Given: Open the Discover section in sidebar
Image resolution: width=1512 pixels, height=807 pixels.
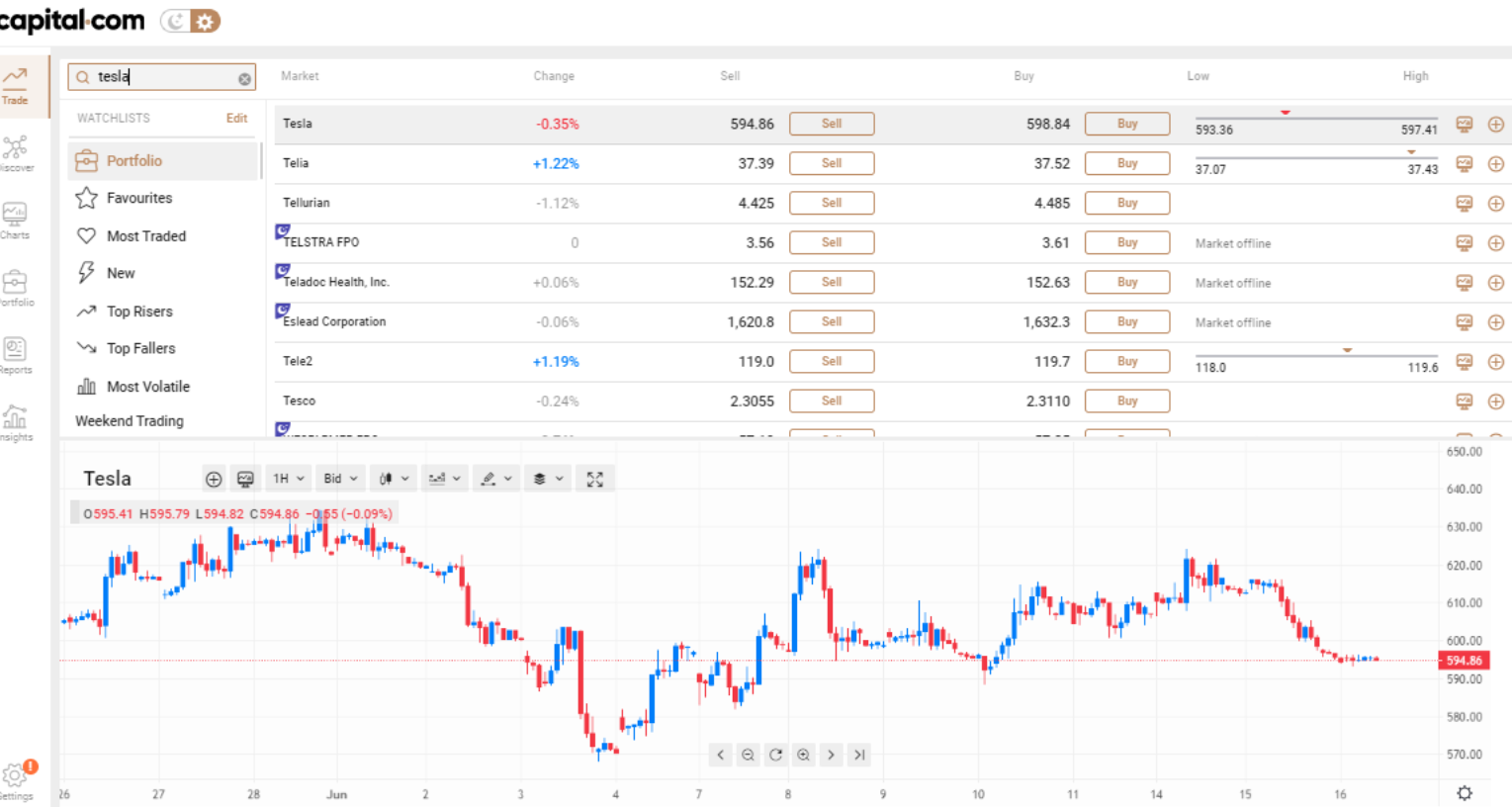Looking at the screenshot, I should [15, 153].
